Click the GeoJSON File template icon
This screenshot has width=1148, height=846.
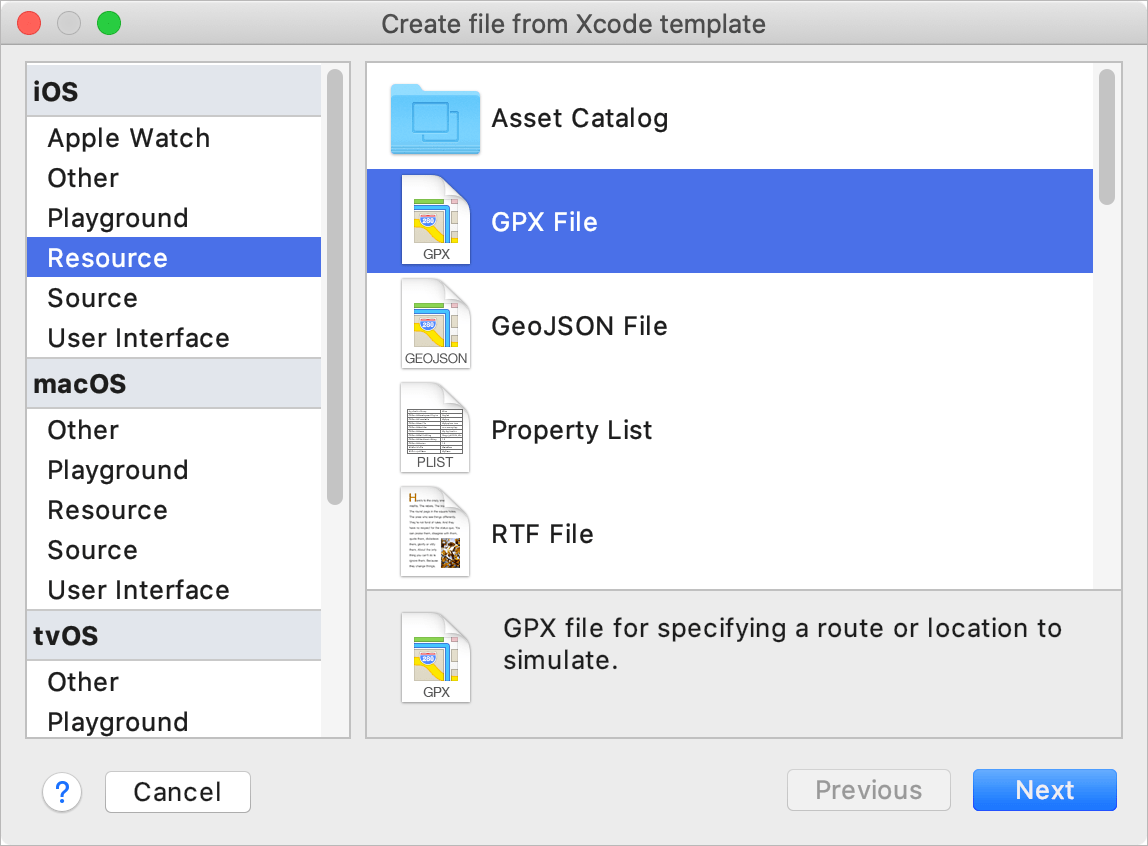pos(435,324)
